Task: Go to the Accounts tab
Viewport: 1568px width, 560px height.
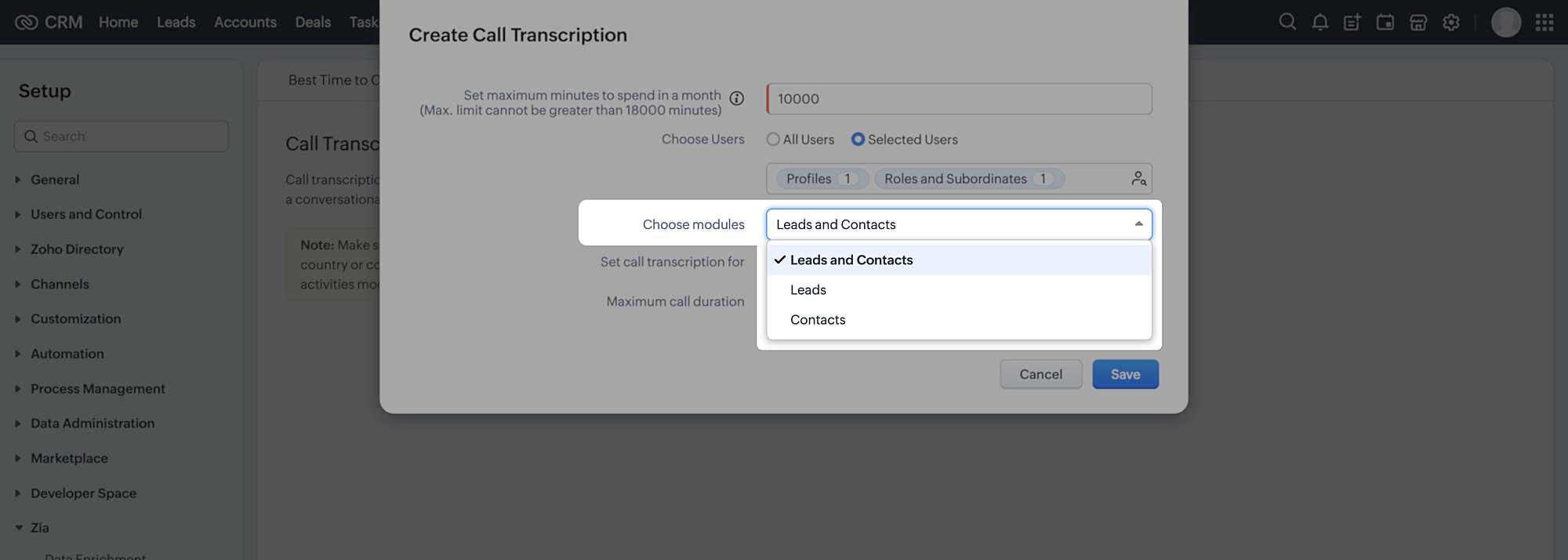Action: (245, 22)
